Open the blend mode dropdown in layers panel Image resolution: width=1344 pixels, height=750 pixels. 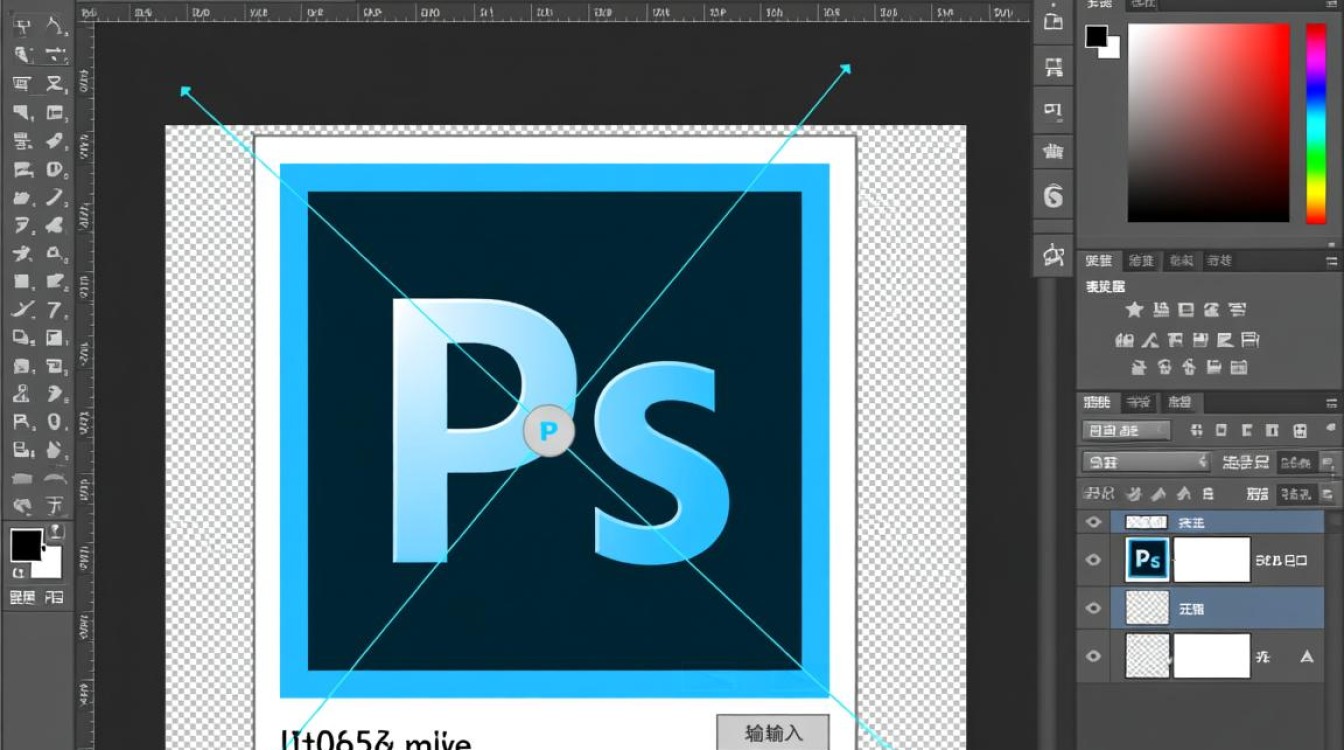[1146, 462]
